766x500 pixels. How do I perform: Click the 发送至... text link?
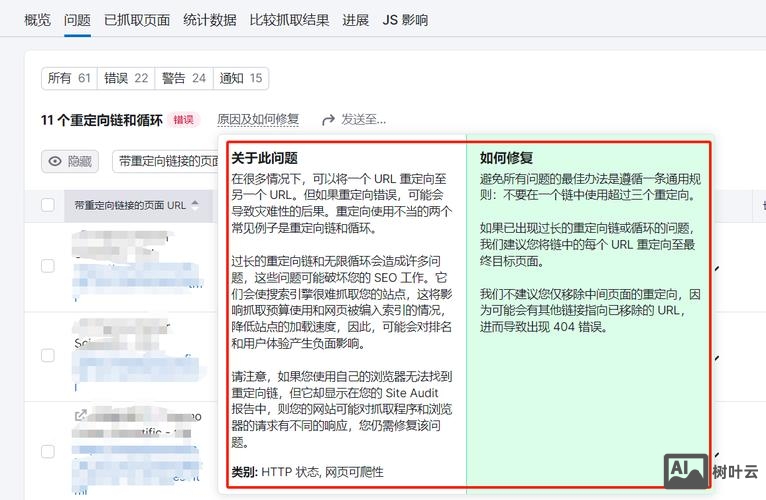[363, 119]
